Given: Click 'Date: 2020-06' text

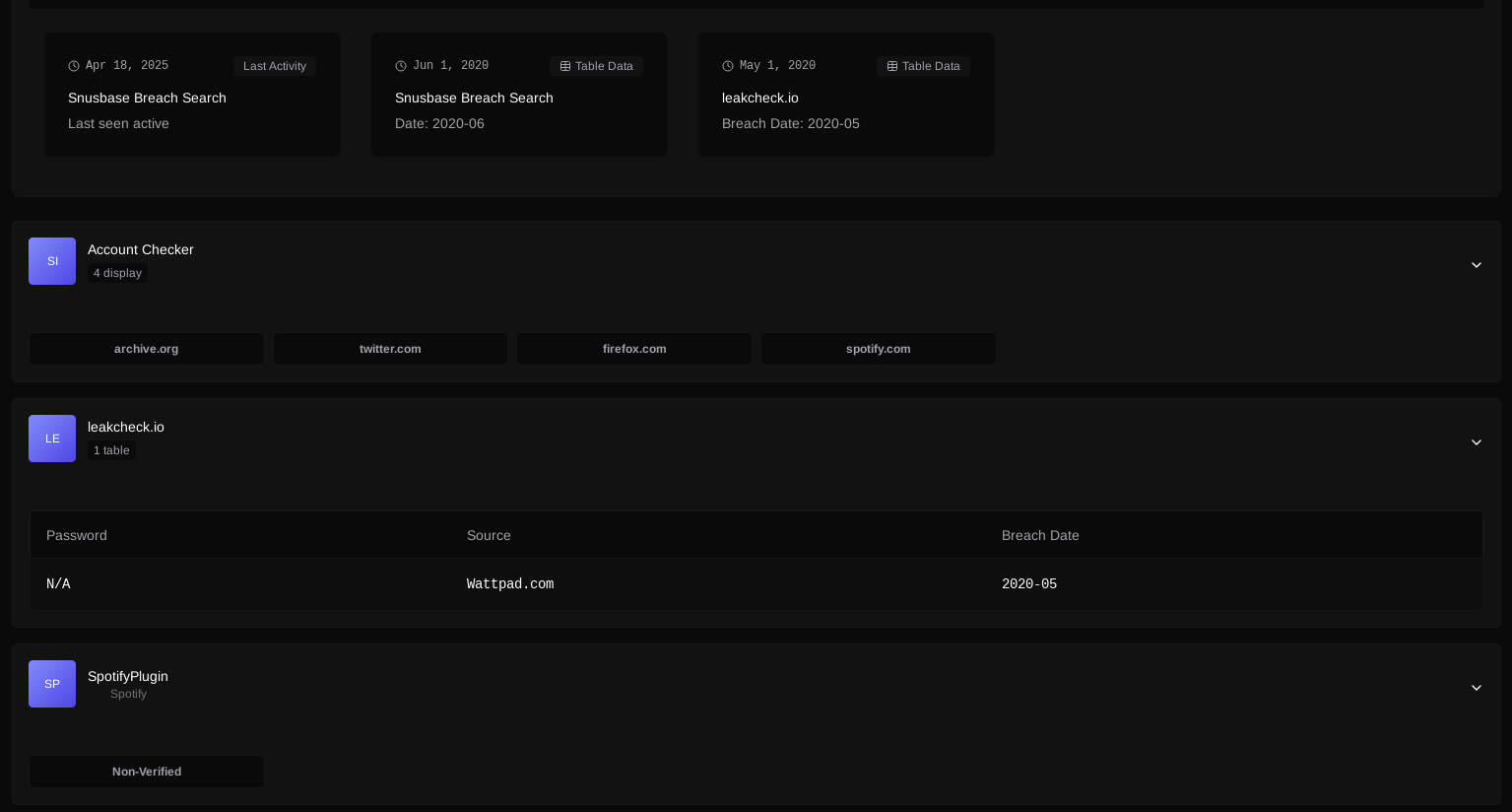Looking at the screenshot, I should (x=439, y=123).
